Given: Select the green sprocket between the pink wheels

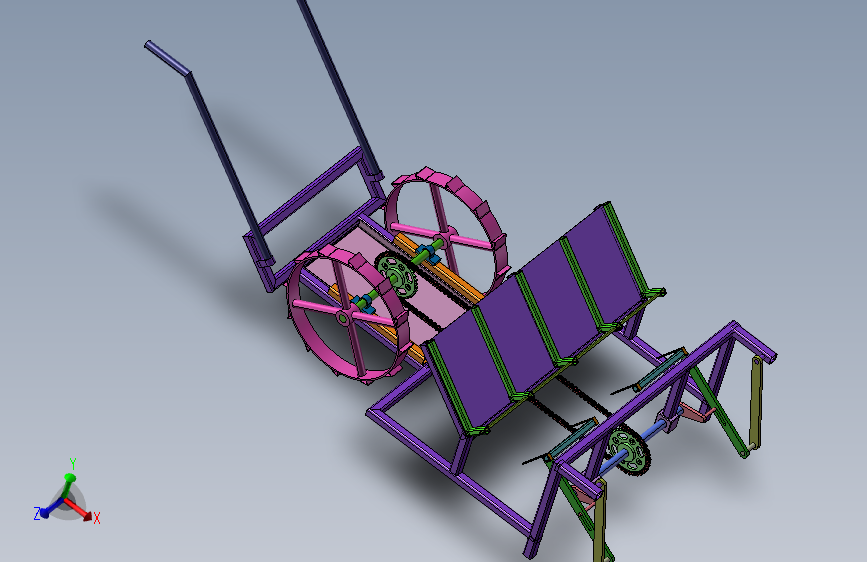Looking at the screenshot, I should coord(396,275).
